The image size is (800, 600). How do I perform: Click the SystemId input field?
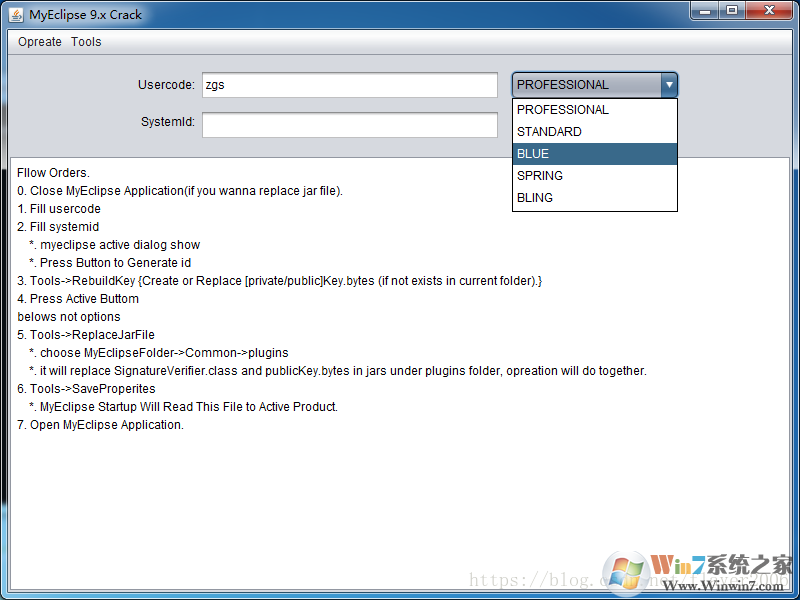349,125
